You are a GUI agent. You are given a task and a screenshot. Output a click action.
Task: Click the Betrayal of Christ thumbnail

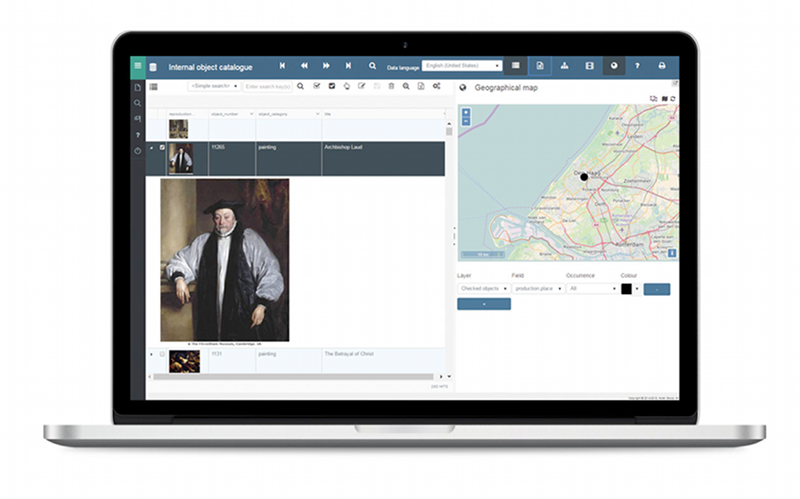[x=184, y=362]
